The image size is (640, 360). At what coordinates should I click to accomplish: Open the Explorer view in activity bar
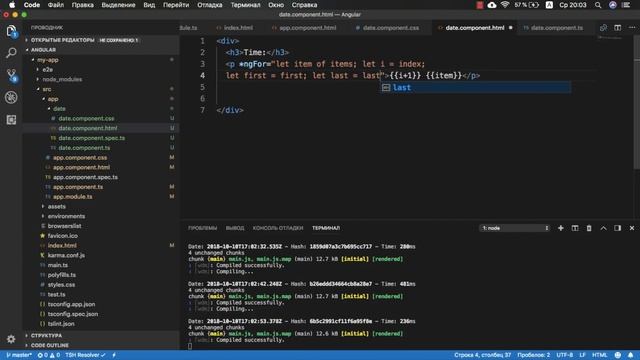pyautogui.click(x=11, y=31)
